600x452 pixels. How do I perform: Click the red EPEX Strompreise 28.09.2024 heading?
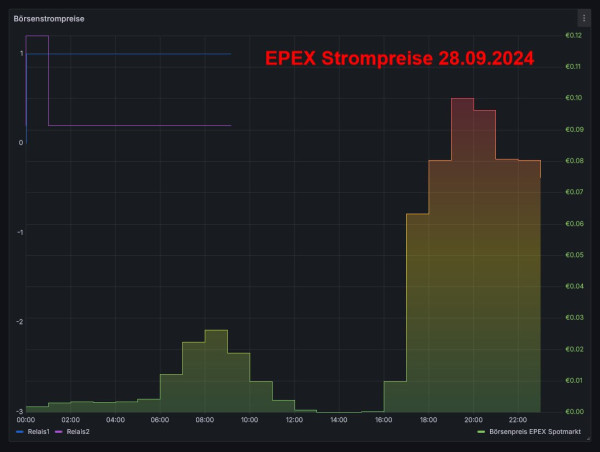400,59
